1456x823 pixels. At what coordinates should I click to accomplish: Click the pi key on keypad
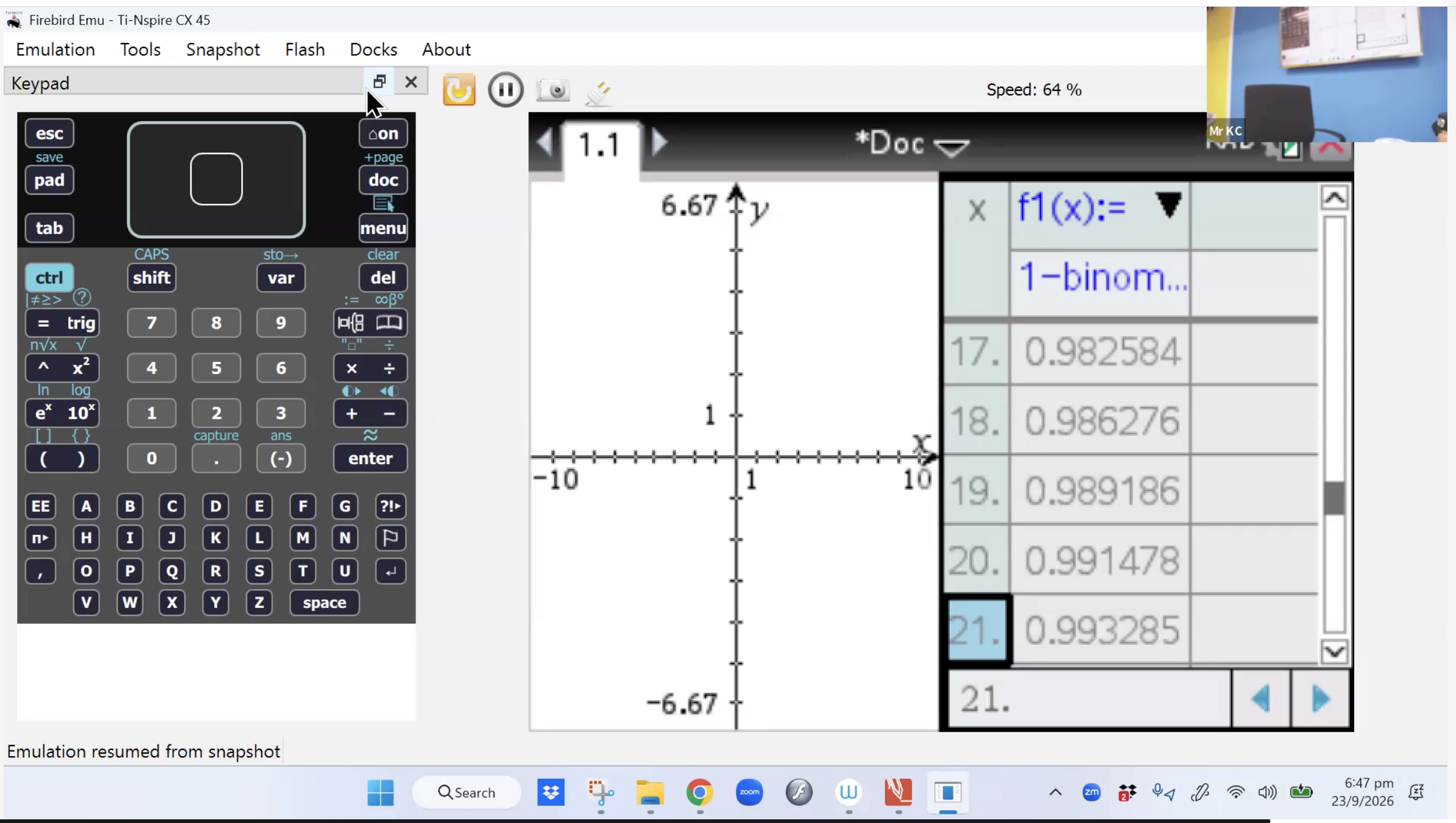(x=41, y=538)
